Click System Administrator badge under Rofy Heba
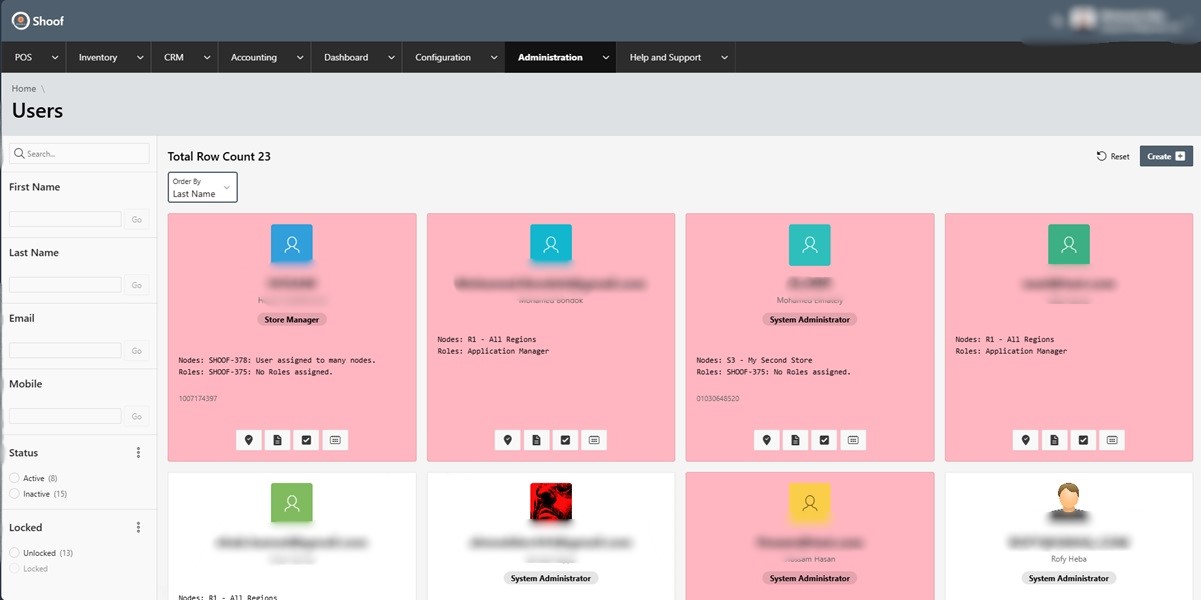 click(1069, 578)
